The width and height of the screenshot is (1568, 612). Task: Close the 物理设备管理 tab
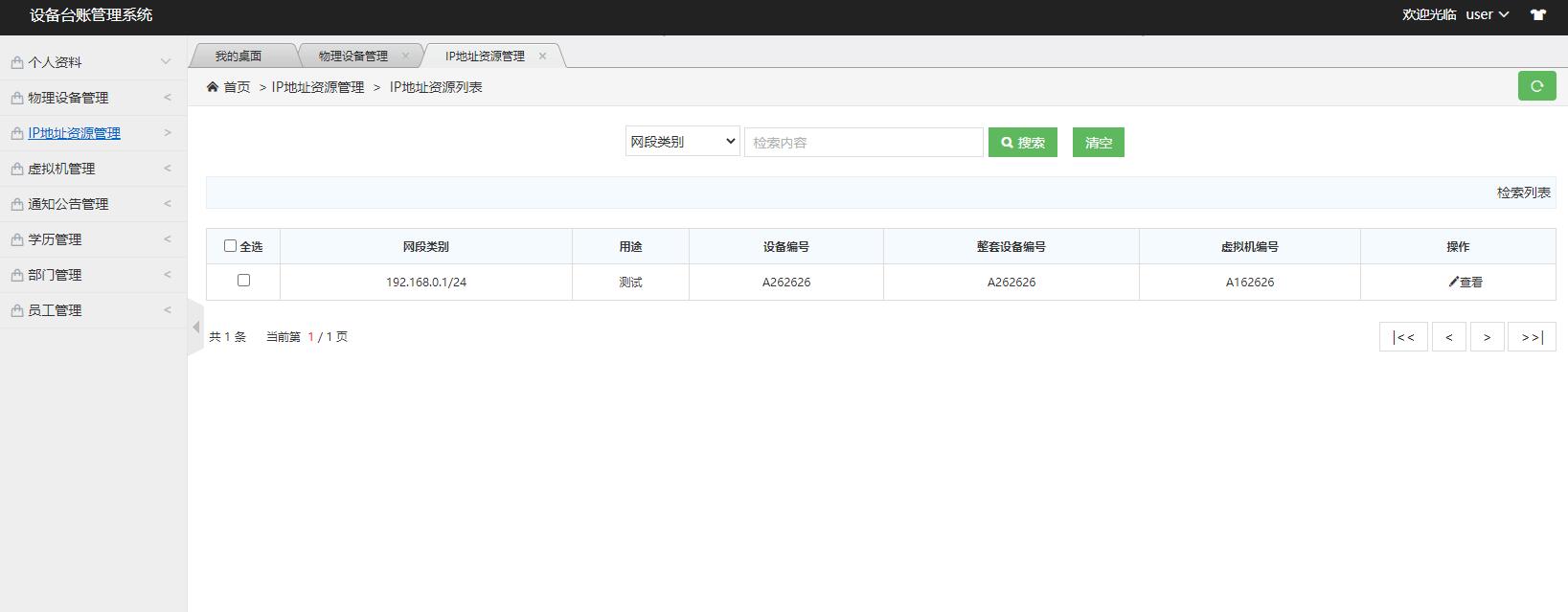[405, 56]
